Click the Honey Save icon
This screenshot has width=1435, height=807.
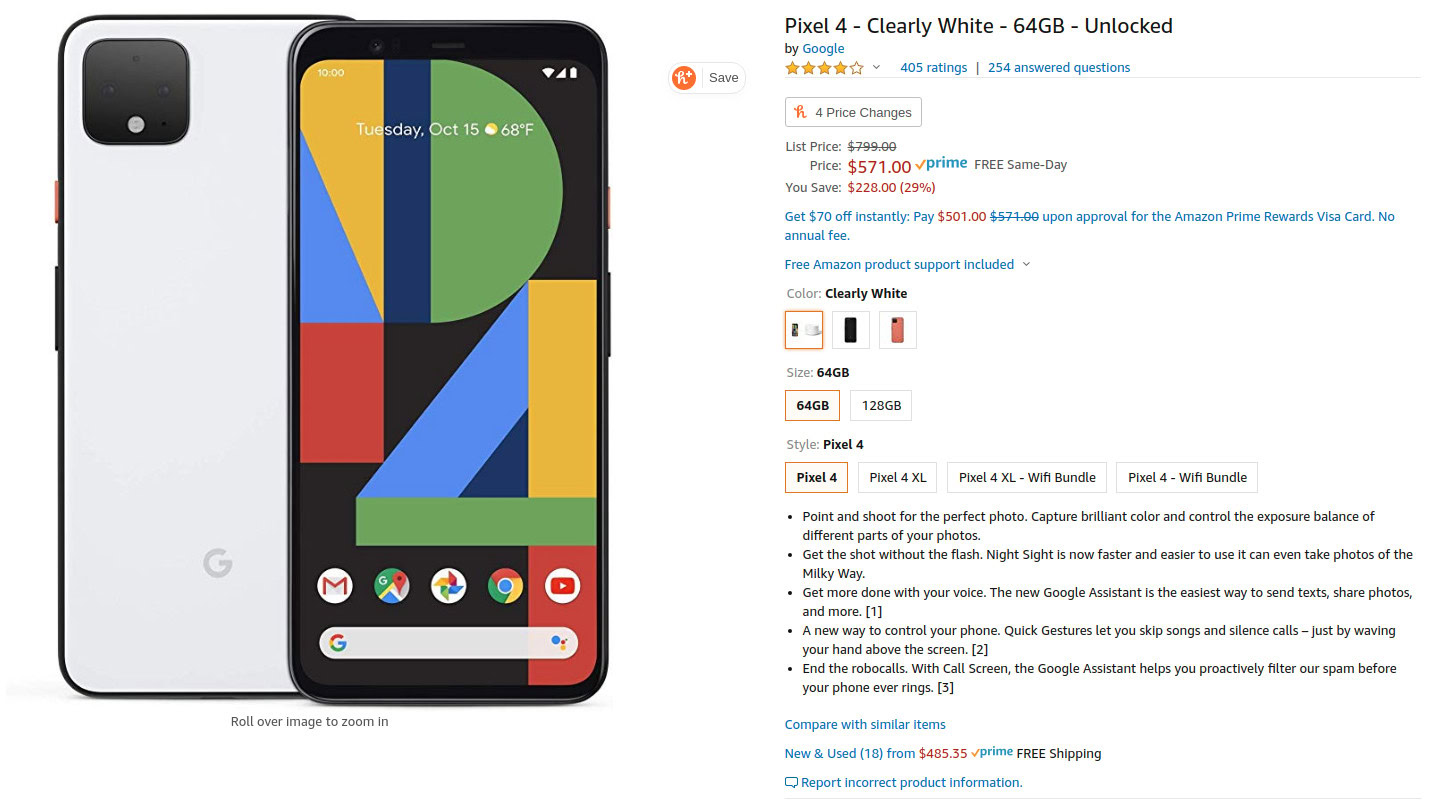pyautogui.click(x=684, y=78)
